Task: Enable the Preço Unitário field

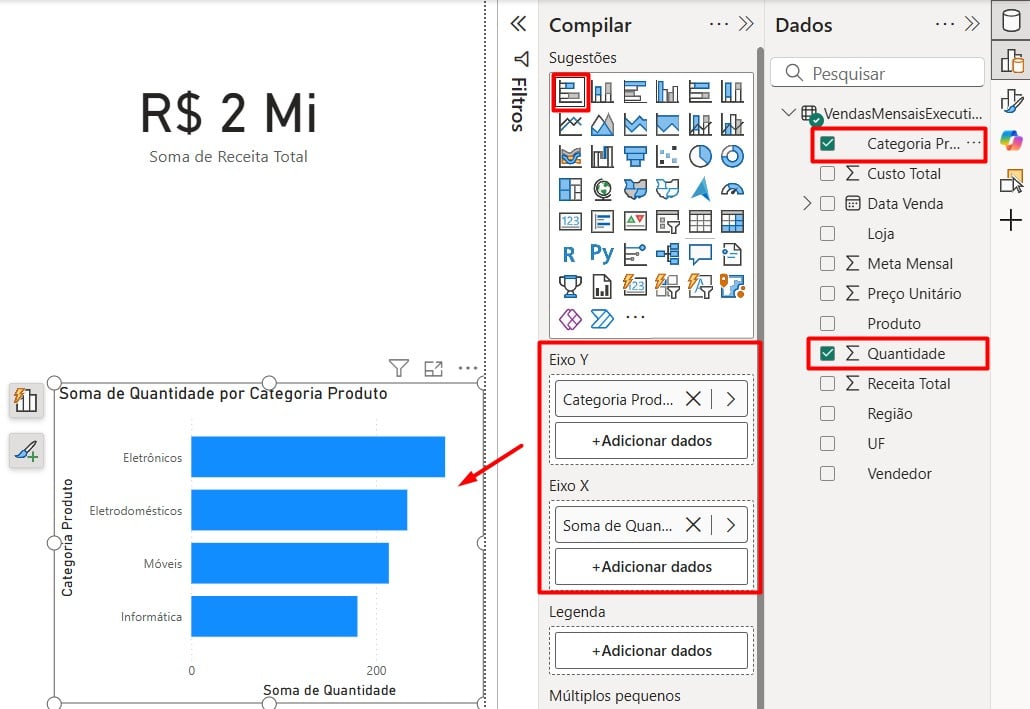Action: pos(828,294)
